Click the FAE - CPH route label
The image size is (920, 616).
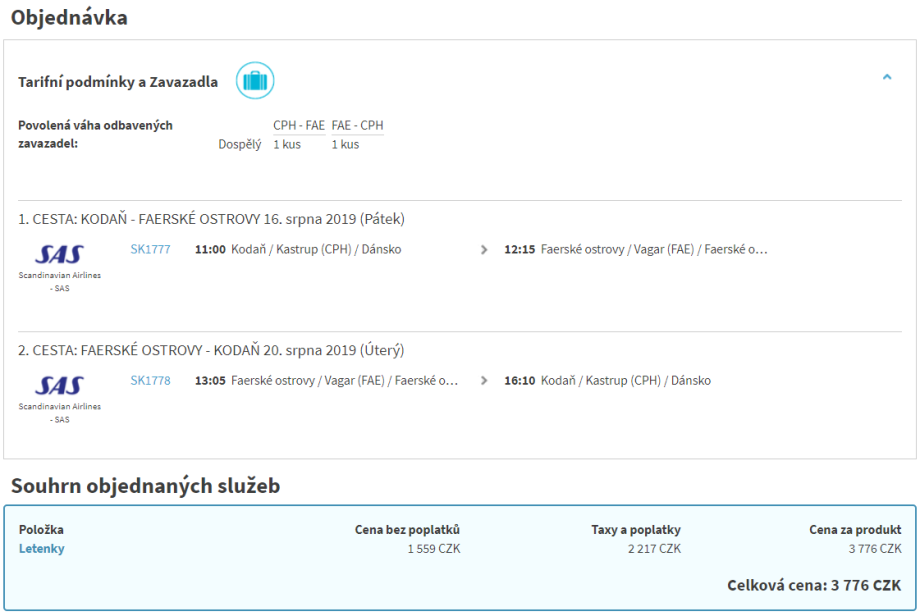[357, 126]
